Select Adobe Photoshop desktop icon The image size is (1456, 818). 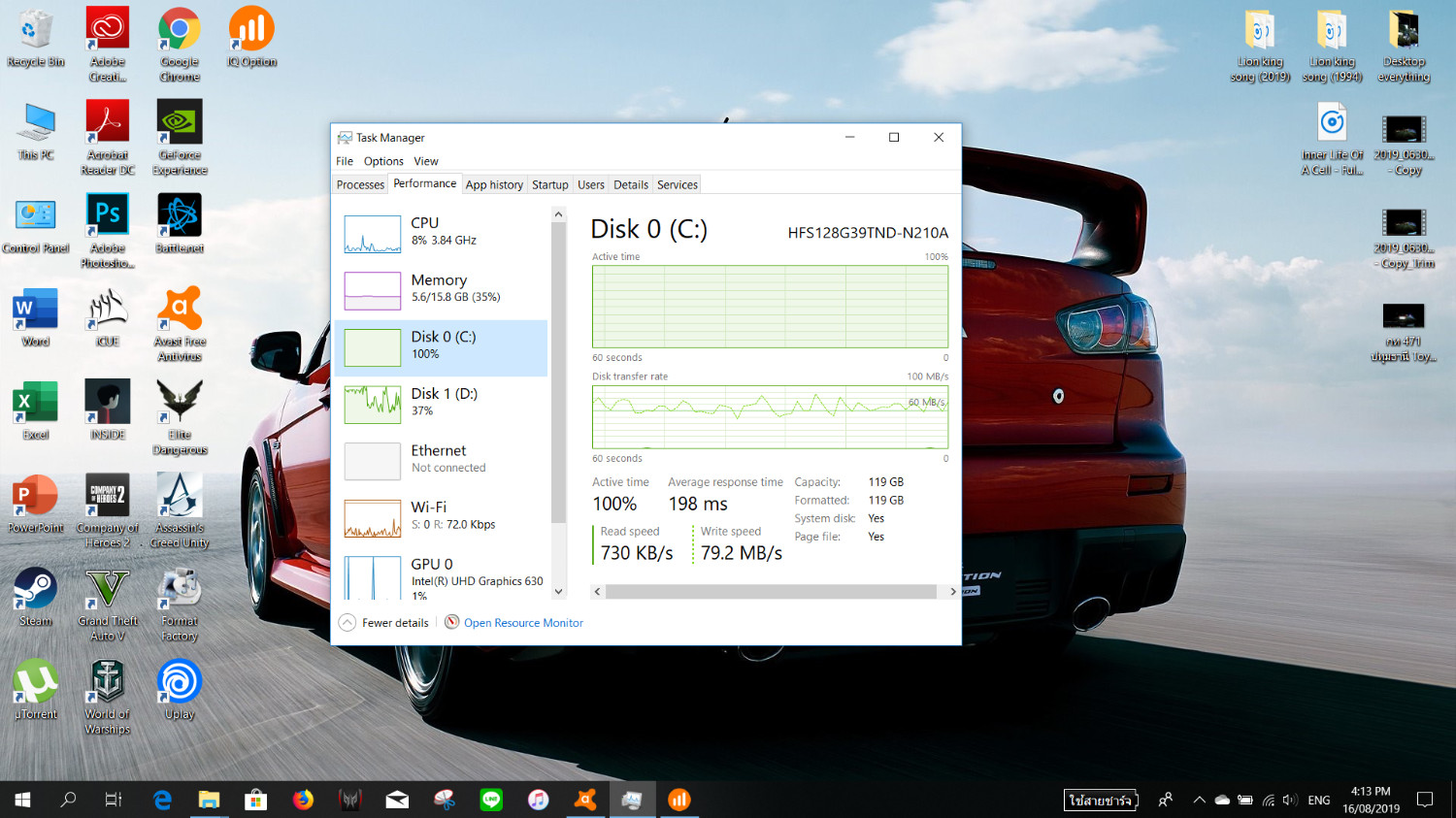coord(108,231)
